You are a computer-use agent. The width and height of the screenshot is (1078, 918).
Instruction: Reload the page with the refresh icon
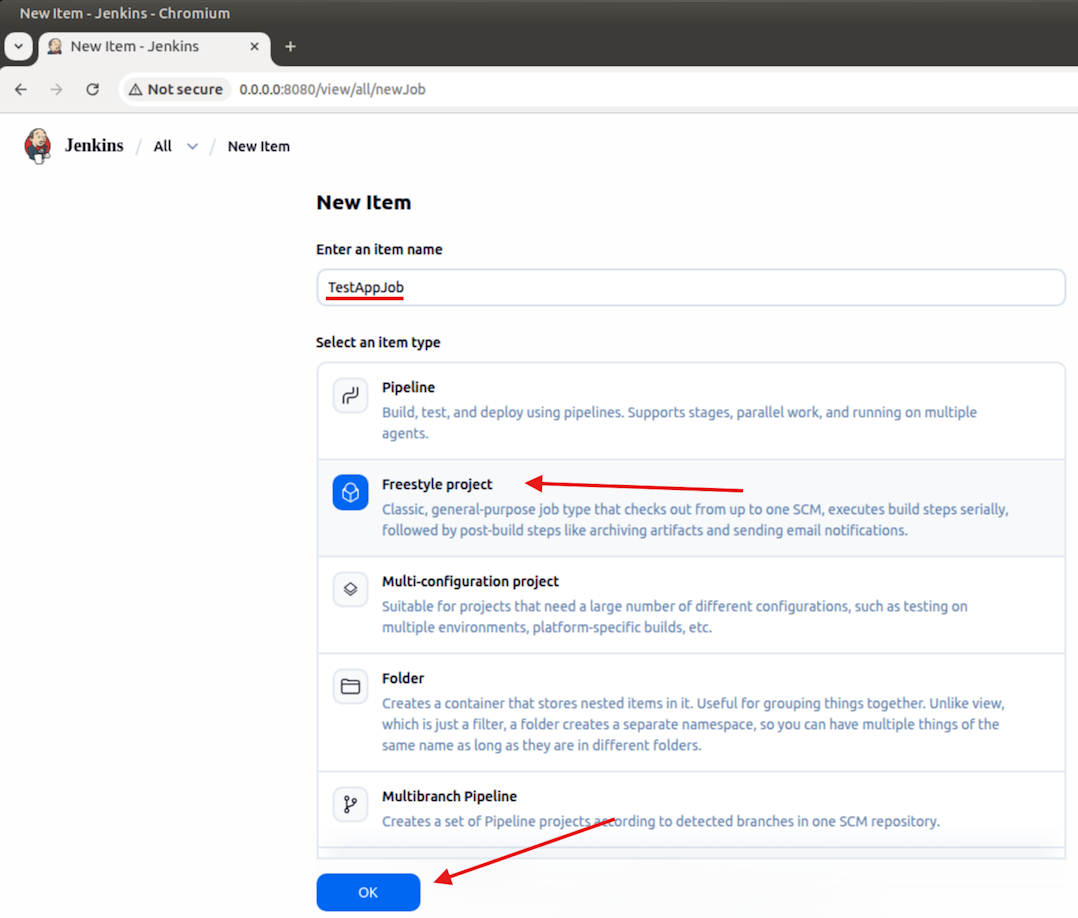(x=93, y=89)
